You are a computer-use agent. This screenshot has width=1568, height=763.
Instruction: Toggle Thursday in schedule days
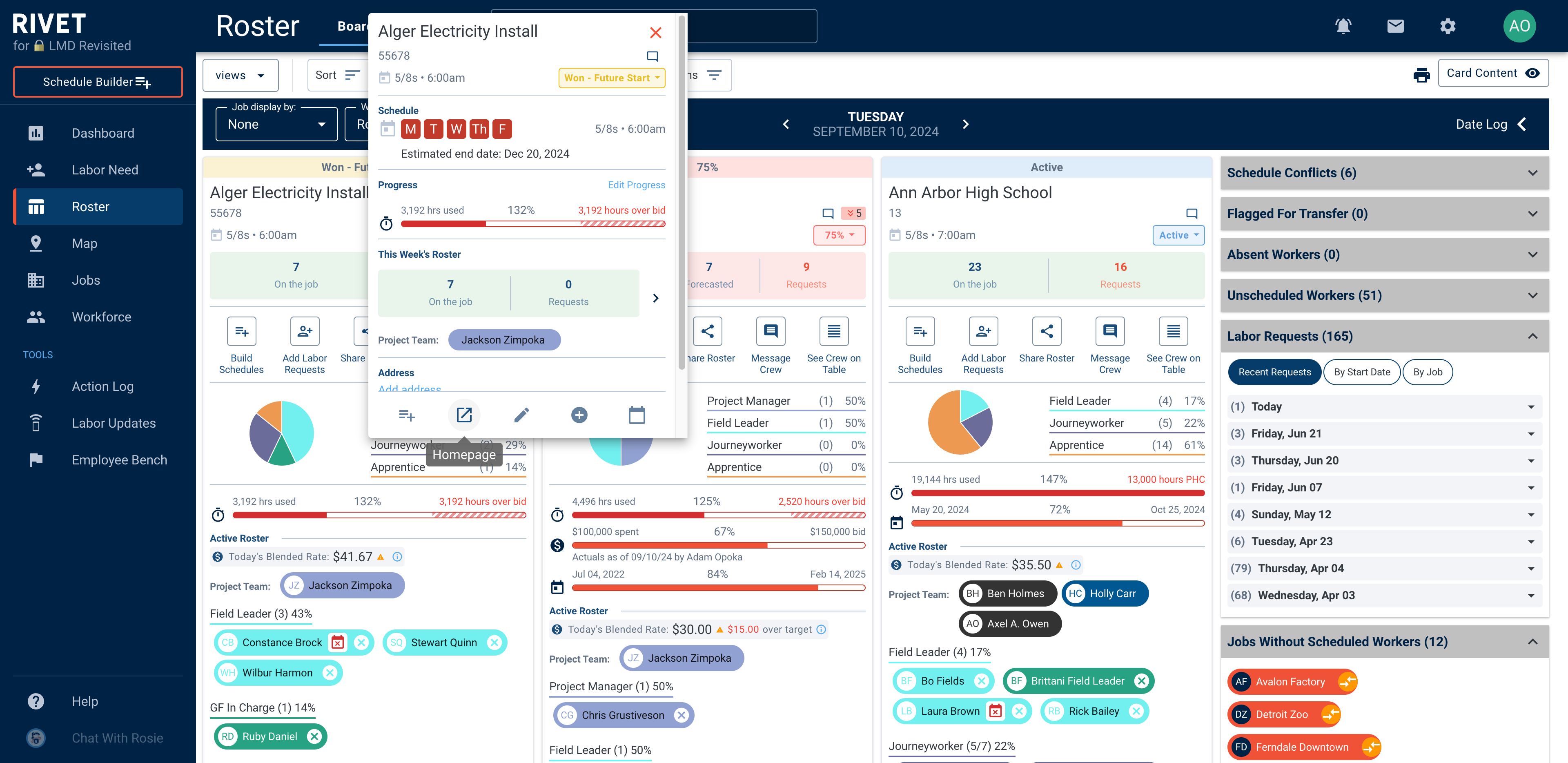point(479,129)
